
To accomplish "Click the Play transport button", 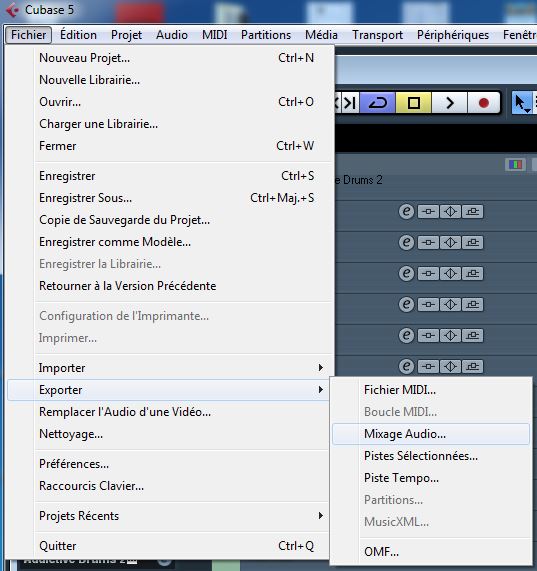I will click(x=450, y=103).
